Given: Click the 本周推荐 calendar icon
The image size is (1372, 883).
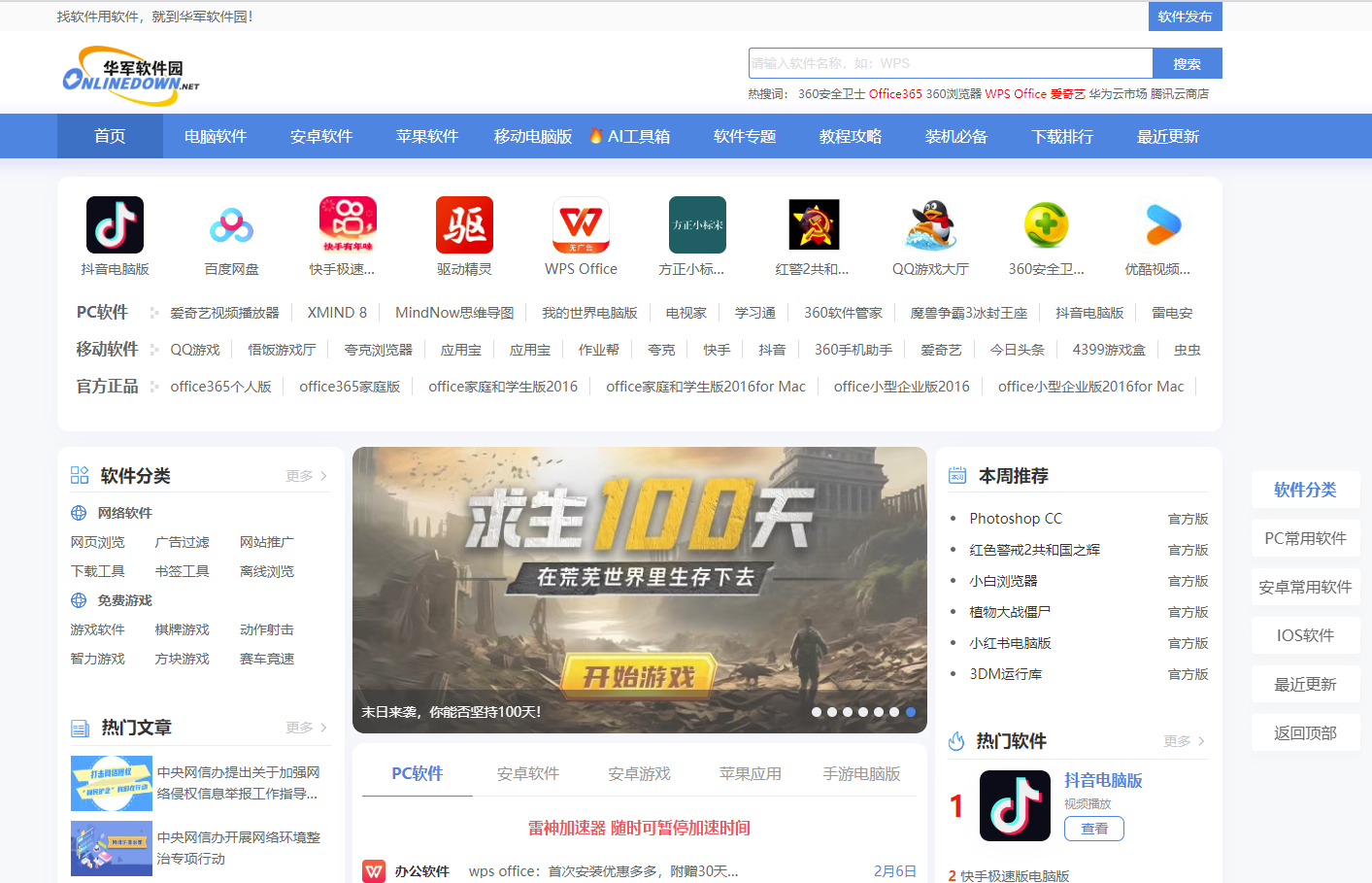Looking at the screenshot, I should (x=957, y=475).
